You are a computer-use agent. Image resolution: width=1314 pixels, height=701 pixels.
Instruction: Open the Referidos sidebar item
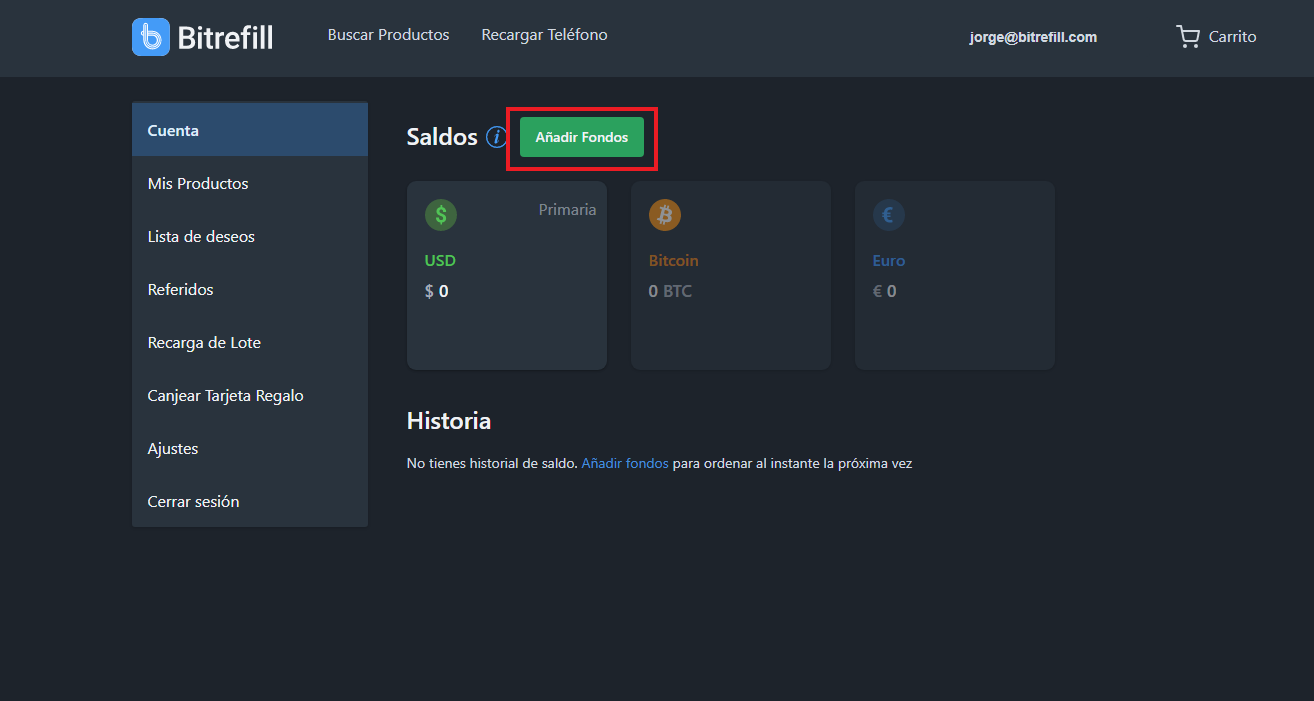250,289
